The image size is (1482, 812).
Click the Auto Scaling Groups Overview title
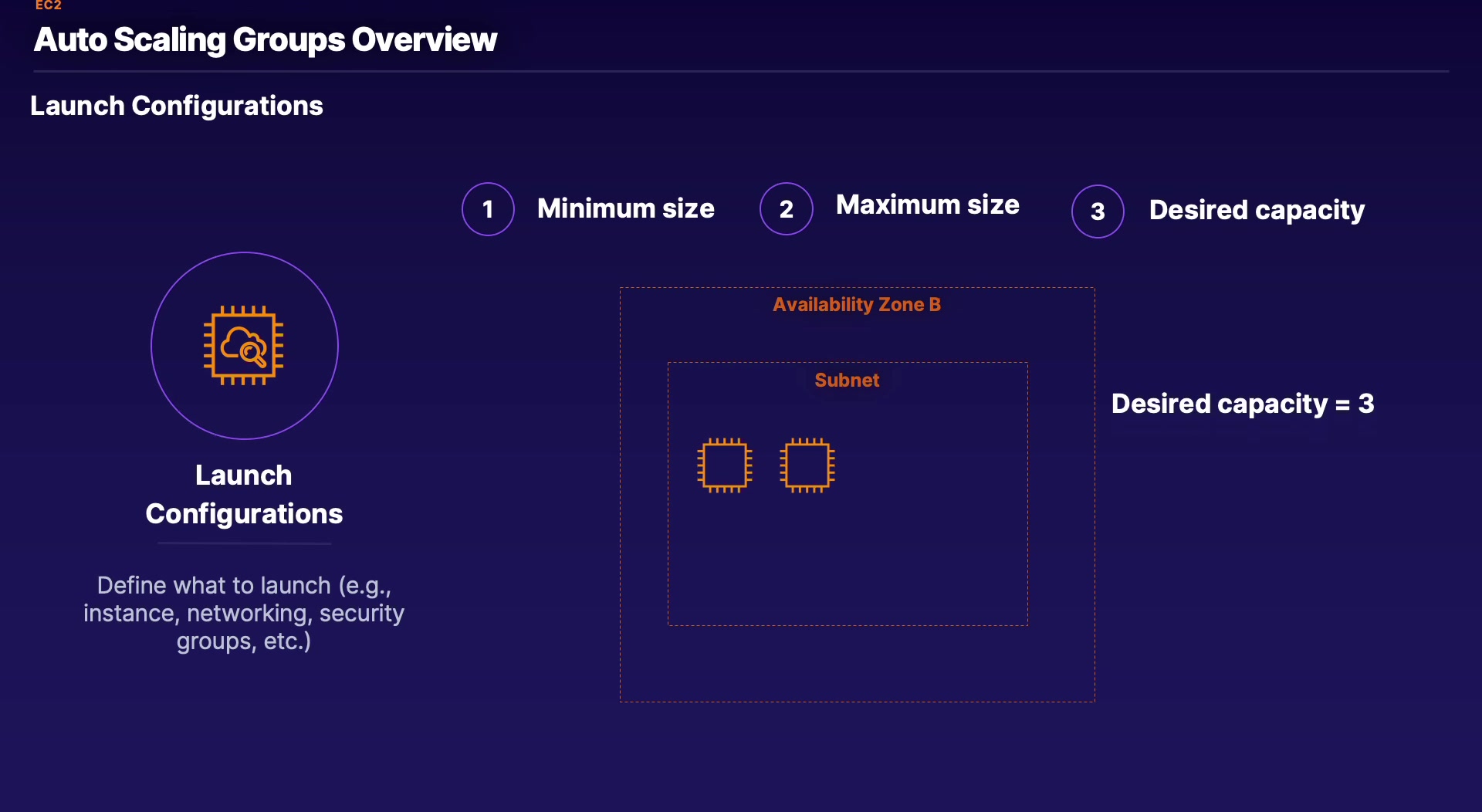click(266, 39)
